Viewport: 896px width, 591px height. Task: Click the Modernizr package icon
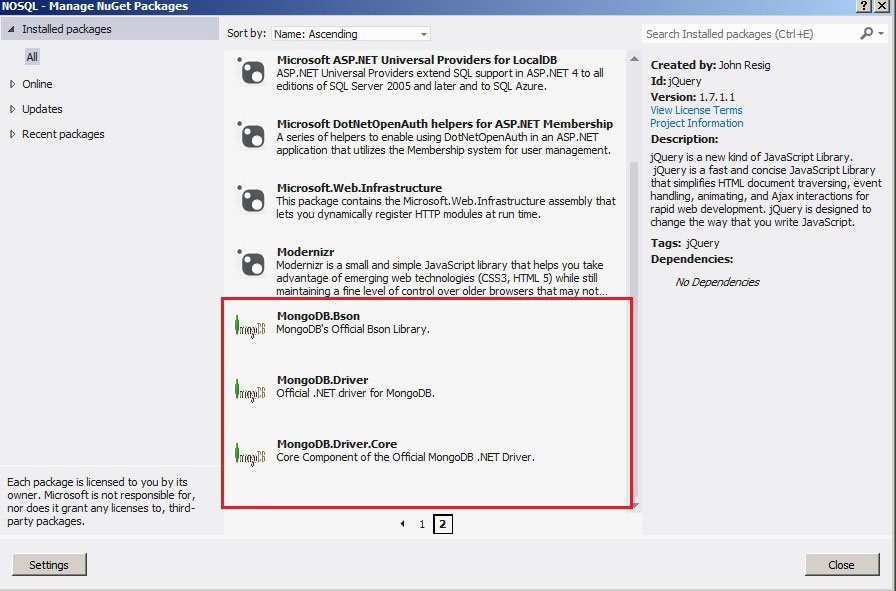250,263
